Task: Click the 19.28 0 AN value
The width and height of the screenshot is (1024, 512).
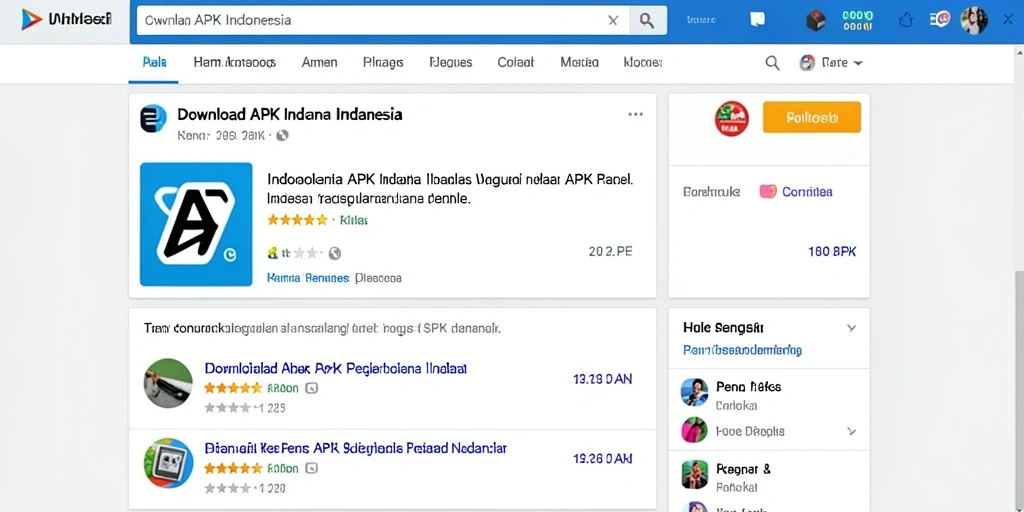Action: point(602,459)
